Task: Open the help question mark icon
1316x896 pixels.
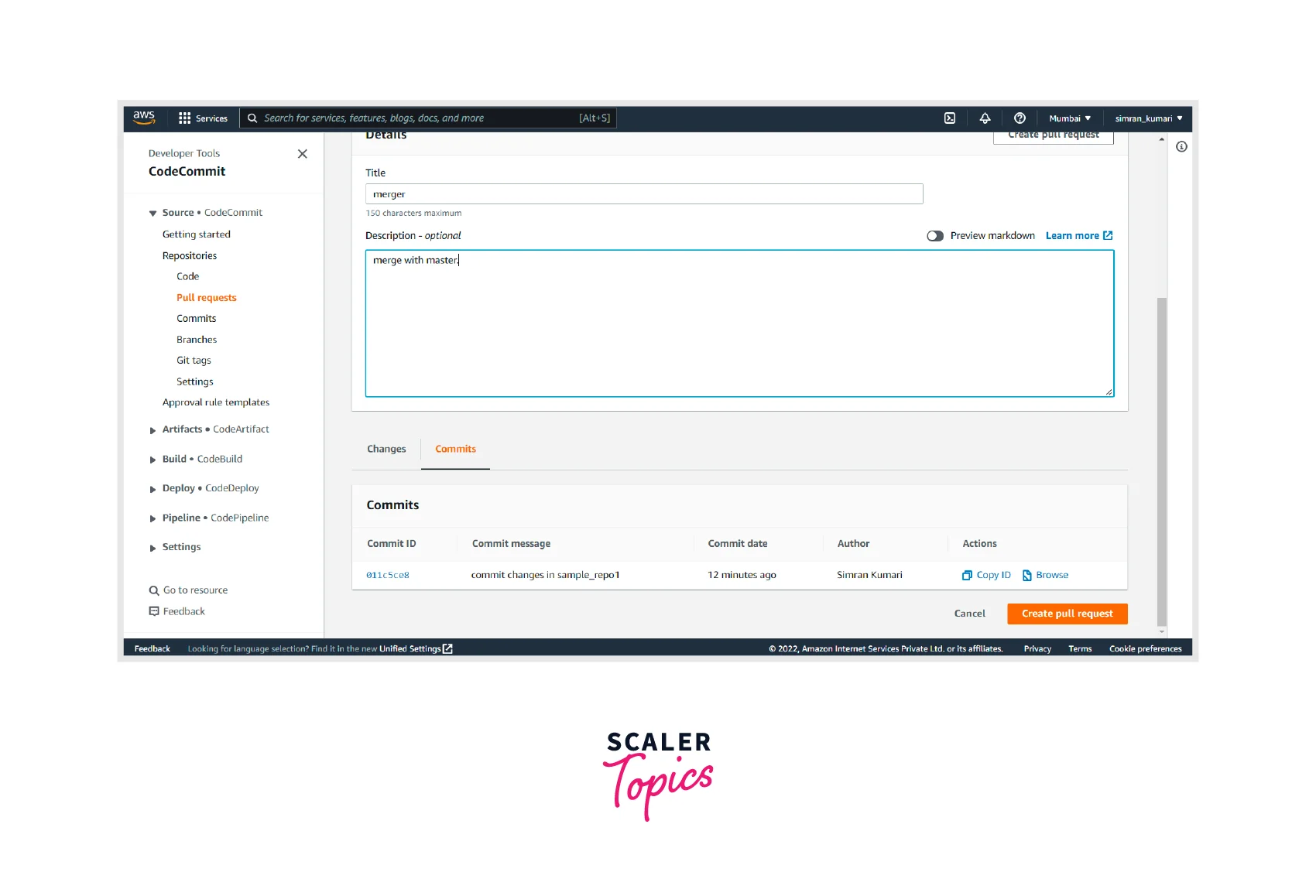Action: (x=1020, y=118)
